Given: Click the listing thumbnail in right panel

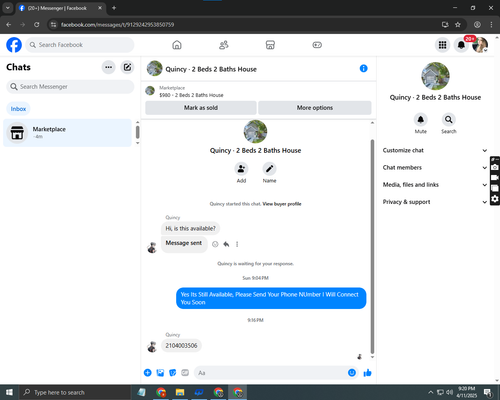Looking at the screenshot, I should pos(435,76).
